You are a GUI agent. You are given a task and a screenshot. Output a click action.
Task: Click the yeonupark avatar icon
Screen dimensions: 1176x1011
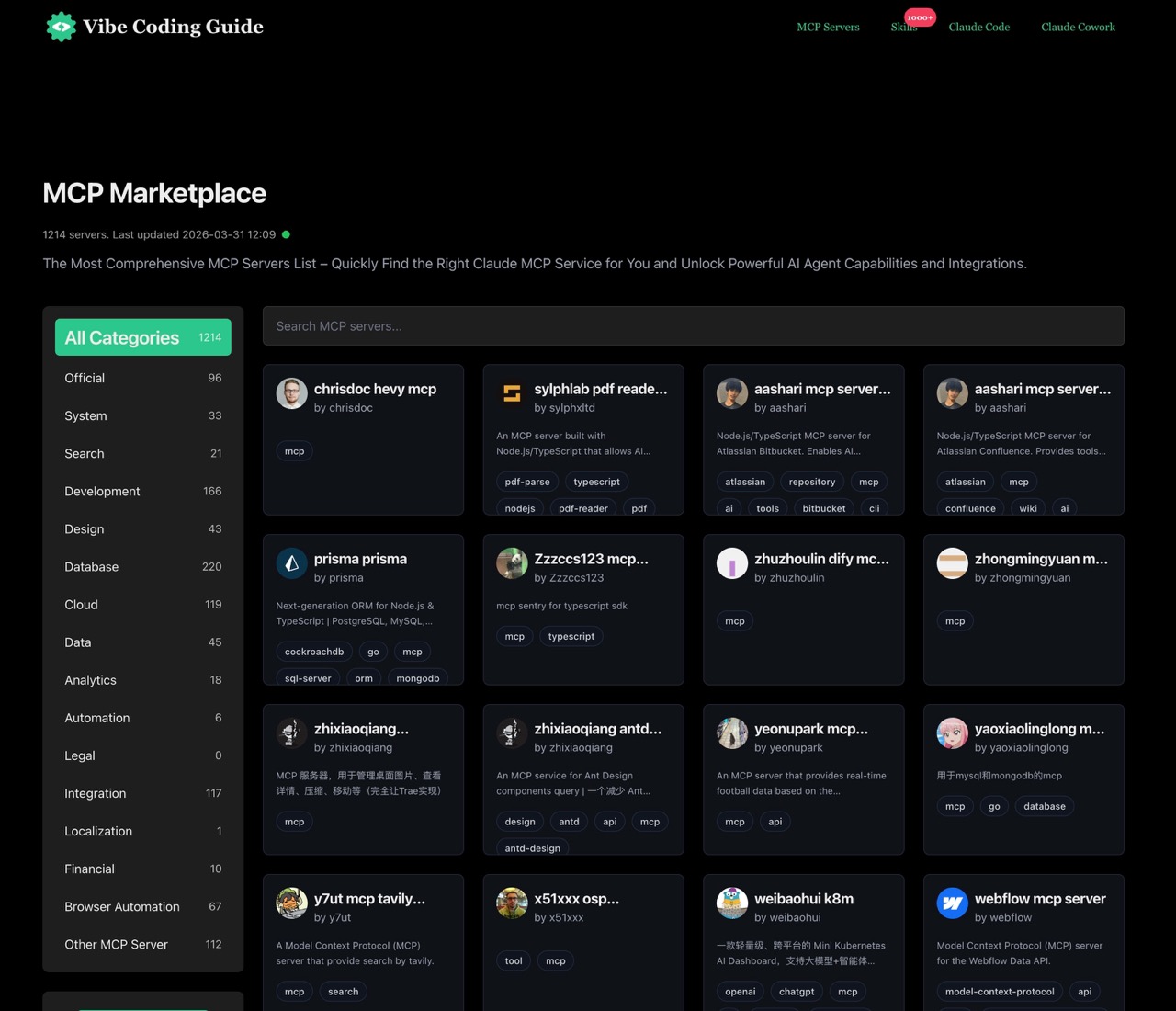pos(732,733)
